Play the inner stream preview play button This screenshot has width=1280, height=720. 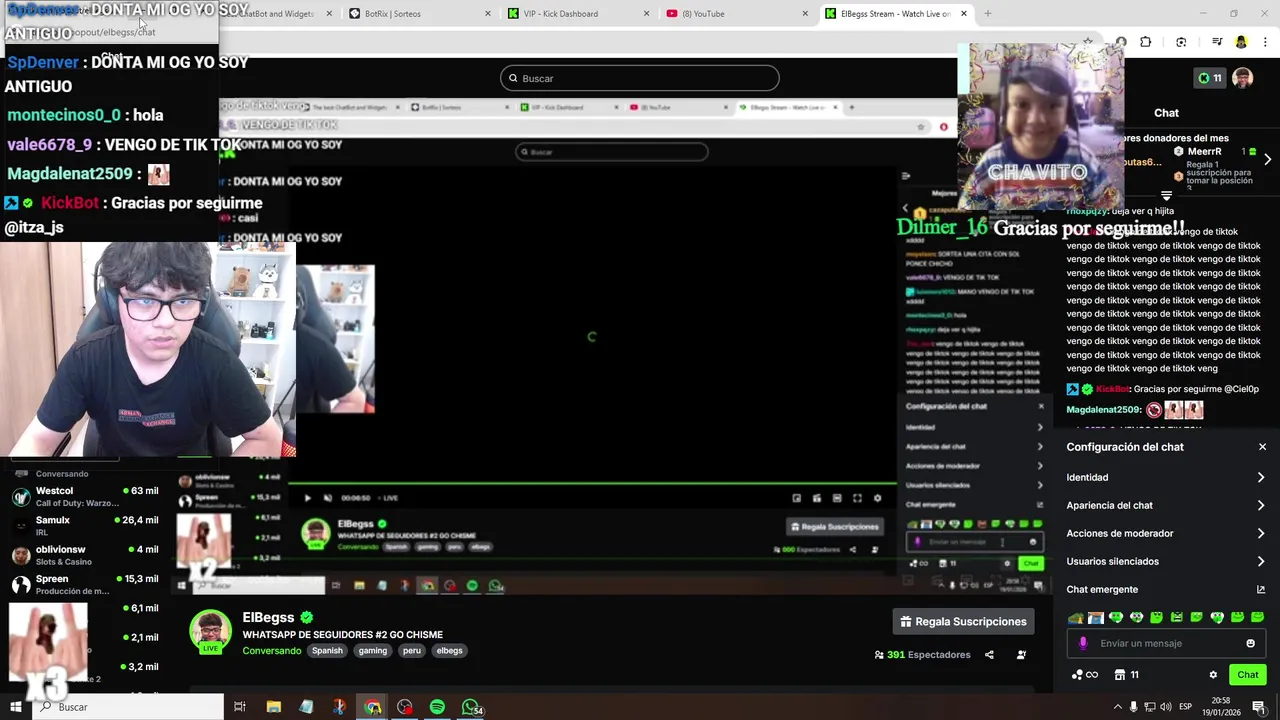click(x=307, y=498)
